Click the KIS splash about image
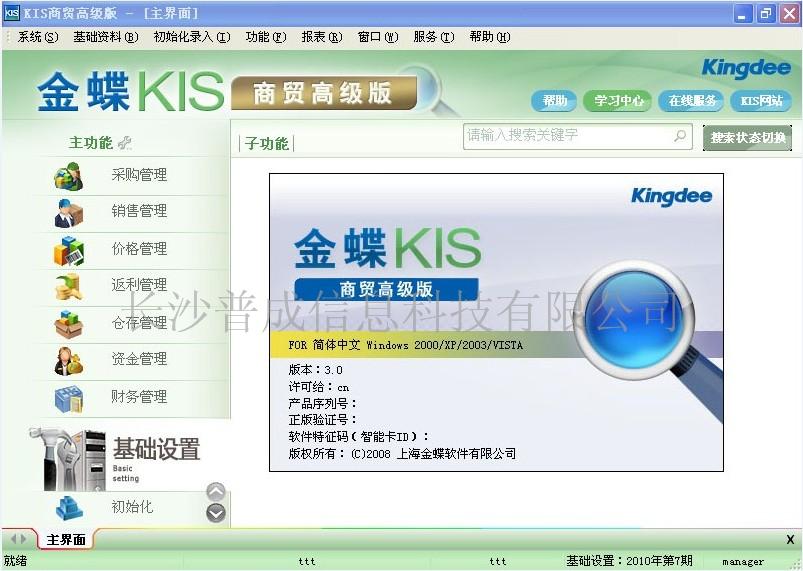 pyautogui.click(x=496, y=322)
